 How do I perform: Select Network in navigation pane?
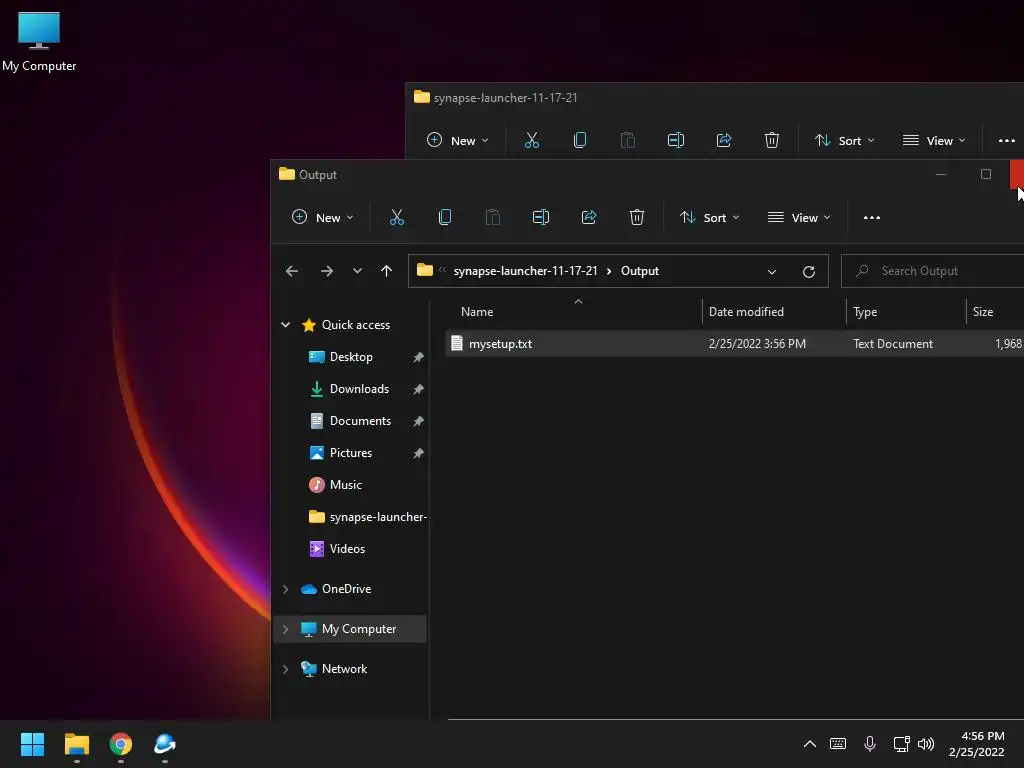point(344,669)
